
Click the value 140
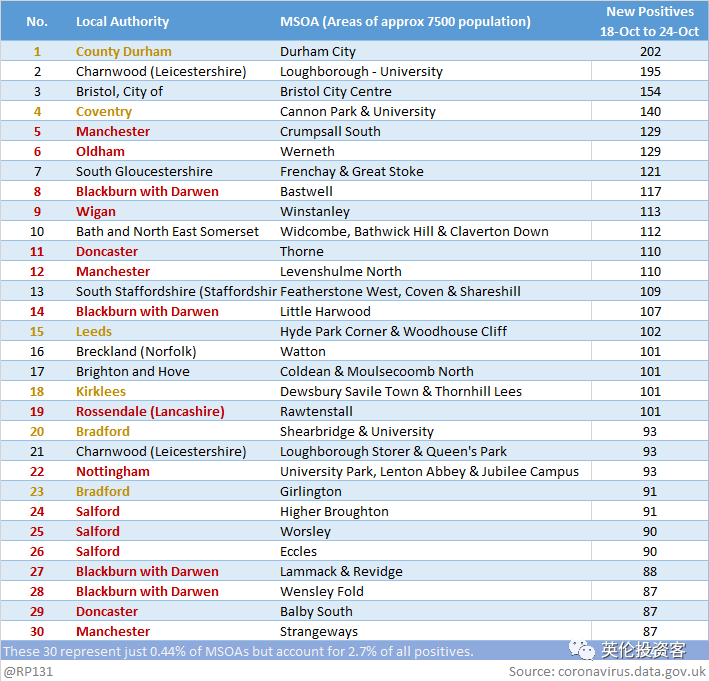tap(650, 111)
